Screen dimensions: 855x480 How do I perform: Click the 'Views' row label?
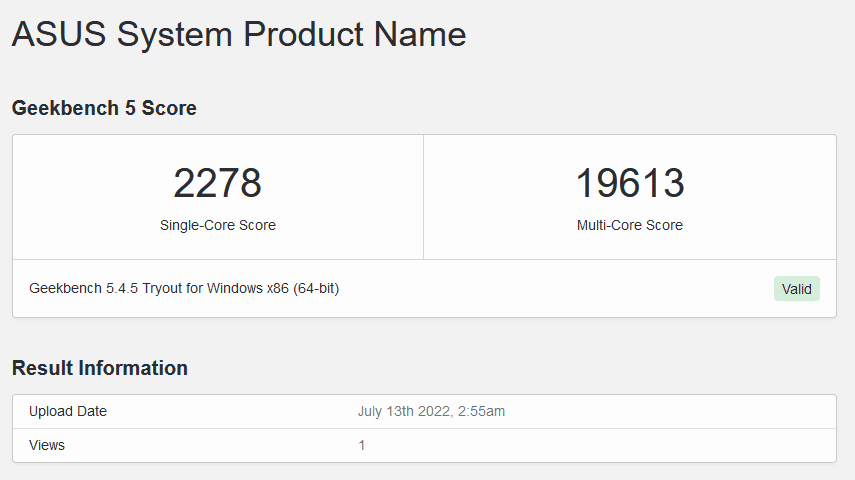point(47,445)
